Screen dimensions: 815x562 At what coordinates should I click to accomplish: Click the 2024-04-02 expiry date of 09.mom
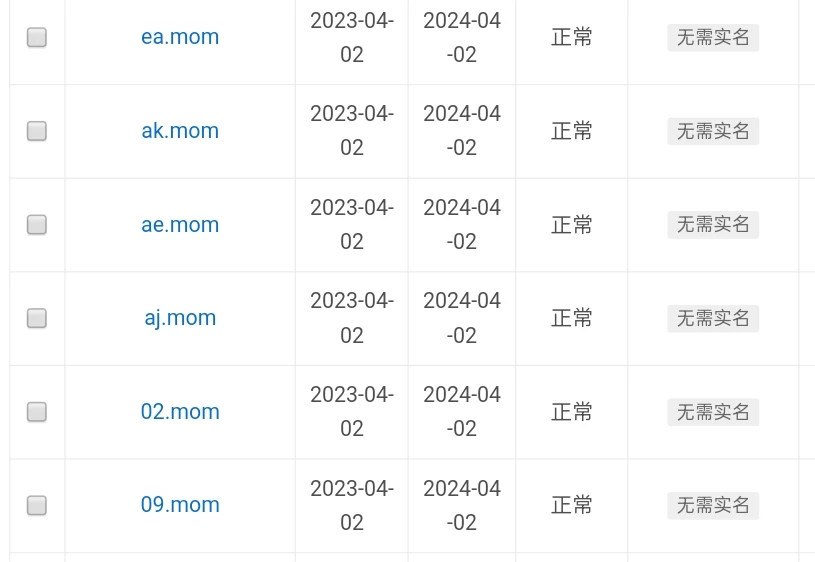tap(462, 505)
